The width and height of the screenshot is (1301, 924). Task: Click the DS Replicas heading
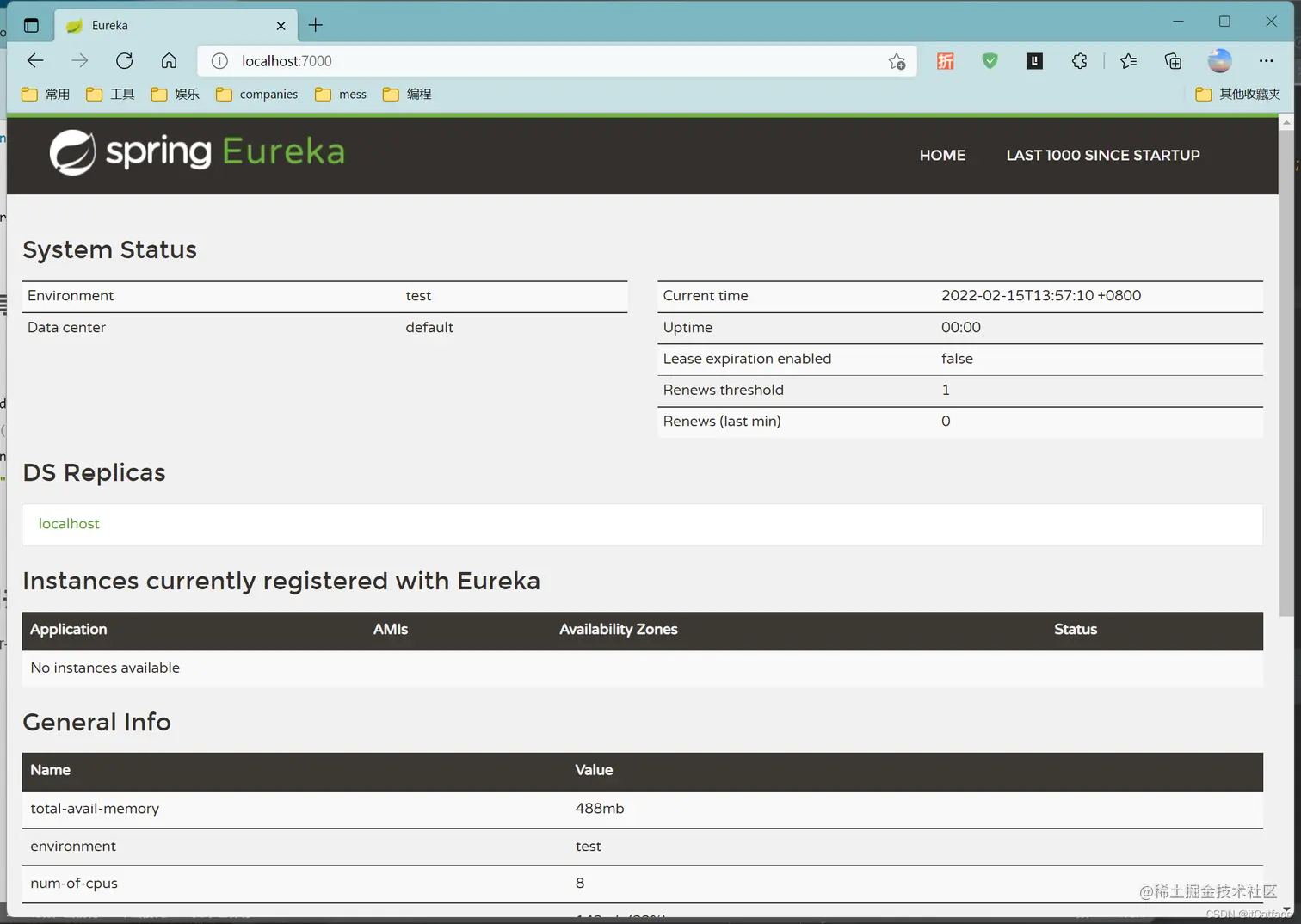(x=94, y=472)
